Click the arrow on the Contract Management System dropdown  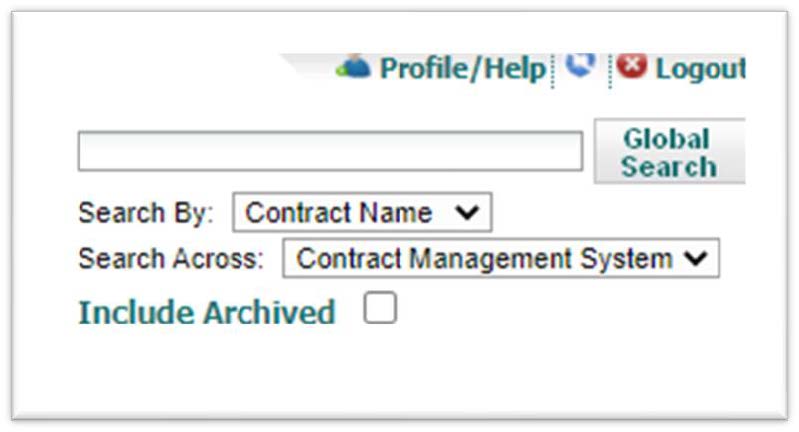(x=695, y=258)
